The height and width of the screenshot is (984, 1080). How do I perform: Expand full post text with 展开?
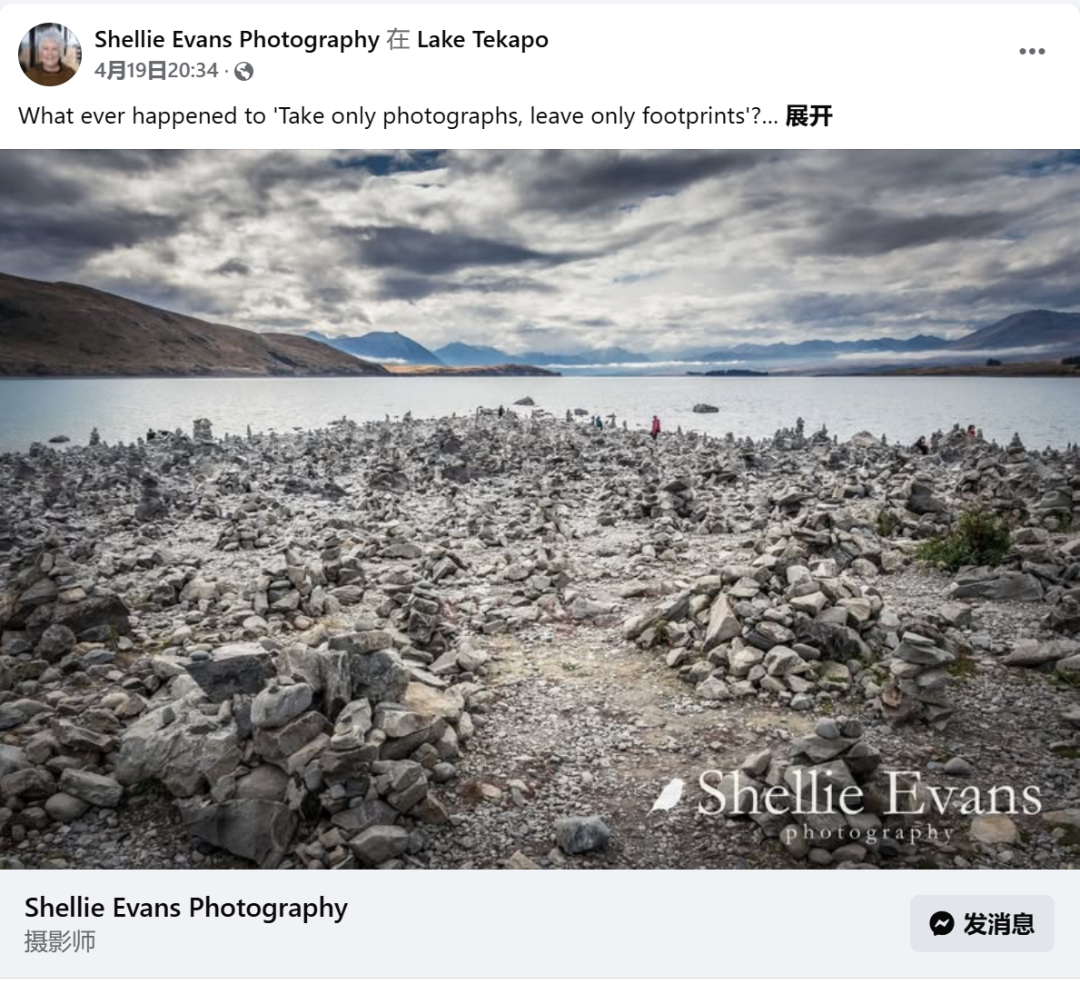click(809, 116)
